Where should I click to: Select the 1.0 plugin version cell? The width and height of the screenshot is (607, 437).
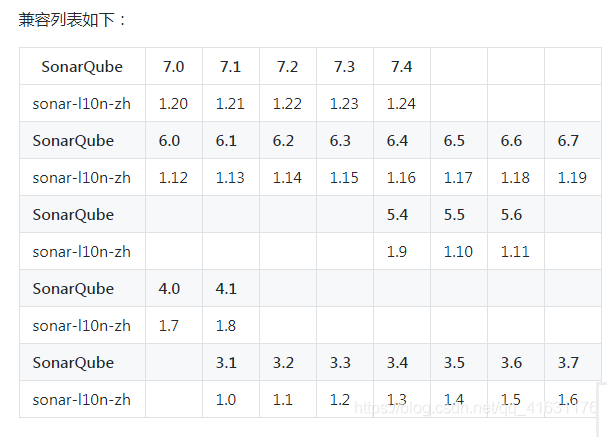tap(226, 400)
